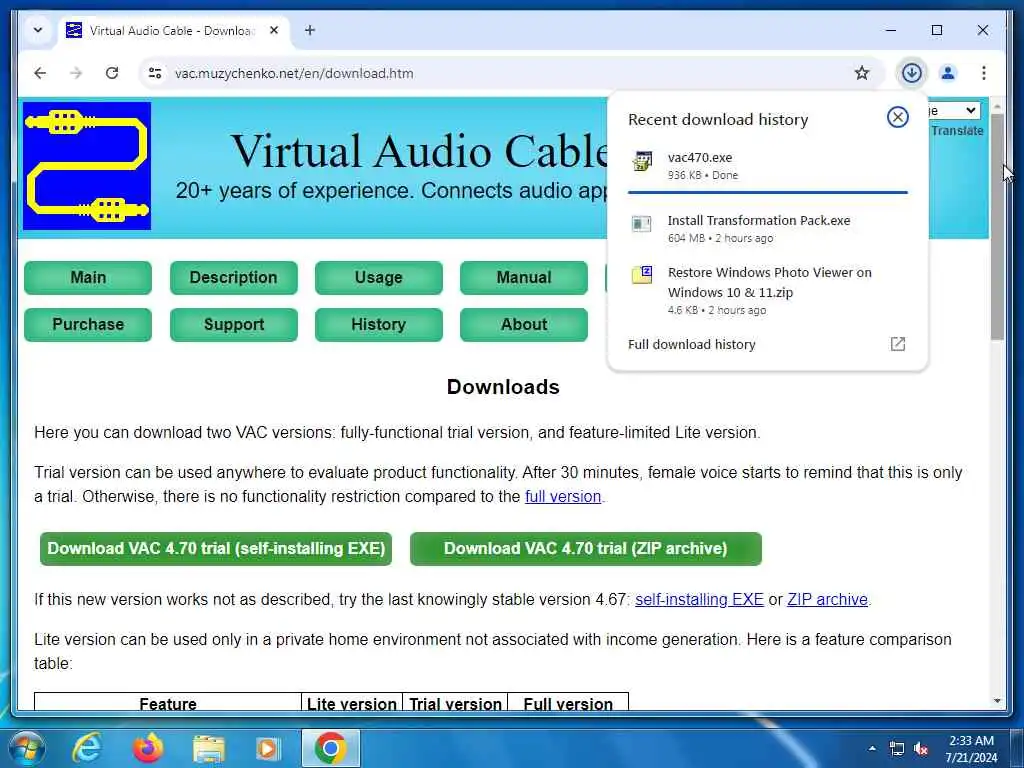Open the Support page
Image resolution: width=1024 pixels, height=768 pixels.
click(x=234, y=325)
